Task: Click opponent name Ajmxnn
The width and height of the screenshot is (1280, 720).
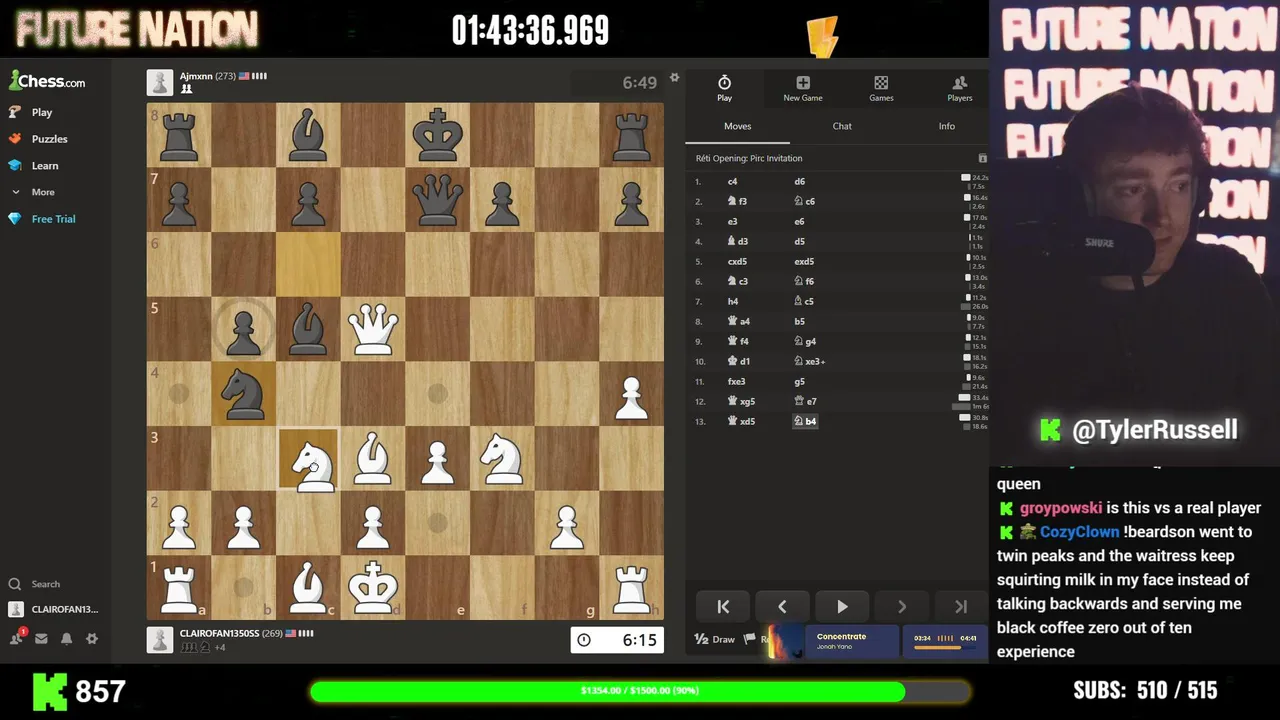Action: pos(195,76)
